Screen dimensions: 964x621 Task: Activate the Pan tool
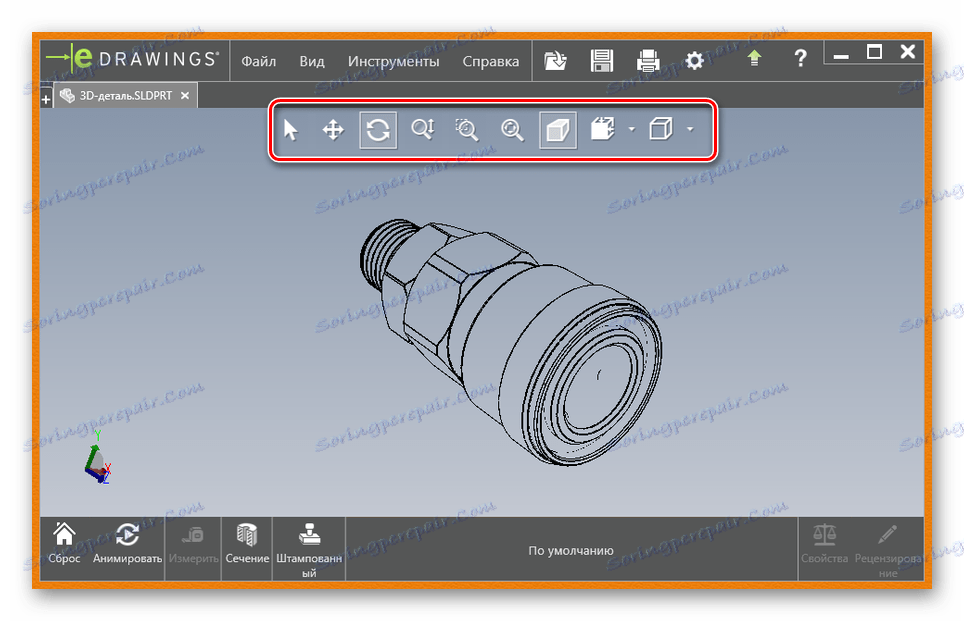pyautogui.click(x=333, y=130)
